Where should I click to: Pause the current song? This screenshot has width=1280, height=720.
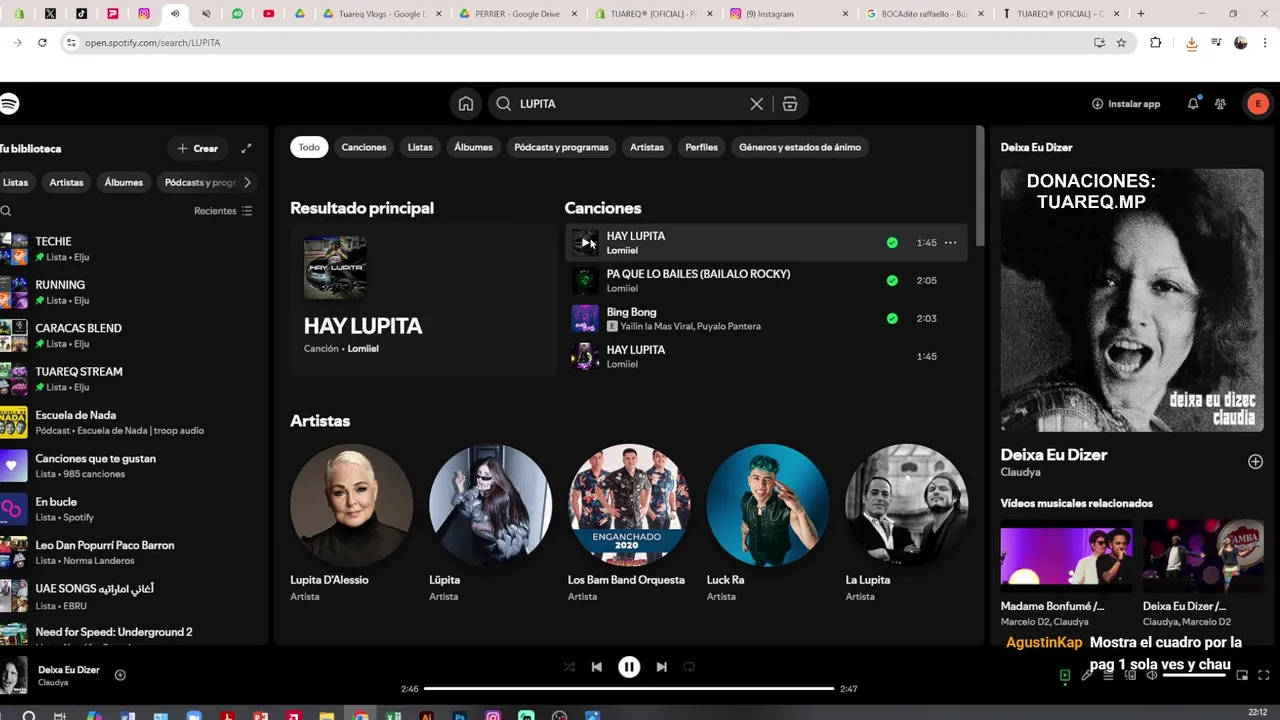[629, 667]
